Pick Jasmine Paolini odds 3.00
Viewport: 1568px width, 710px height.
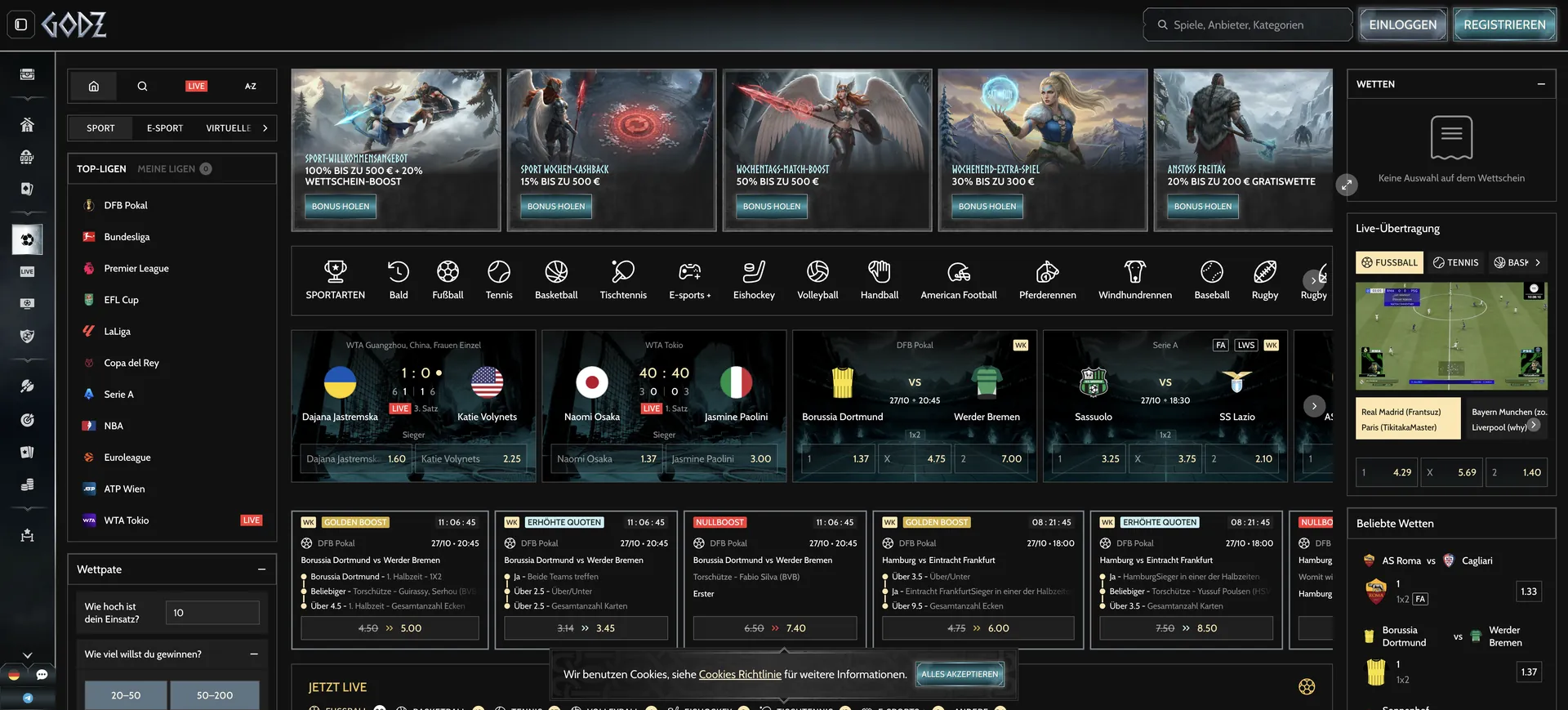(x=721, y=459)
